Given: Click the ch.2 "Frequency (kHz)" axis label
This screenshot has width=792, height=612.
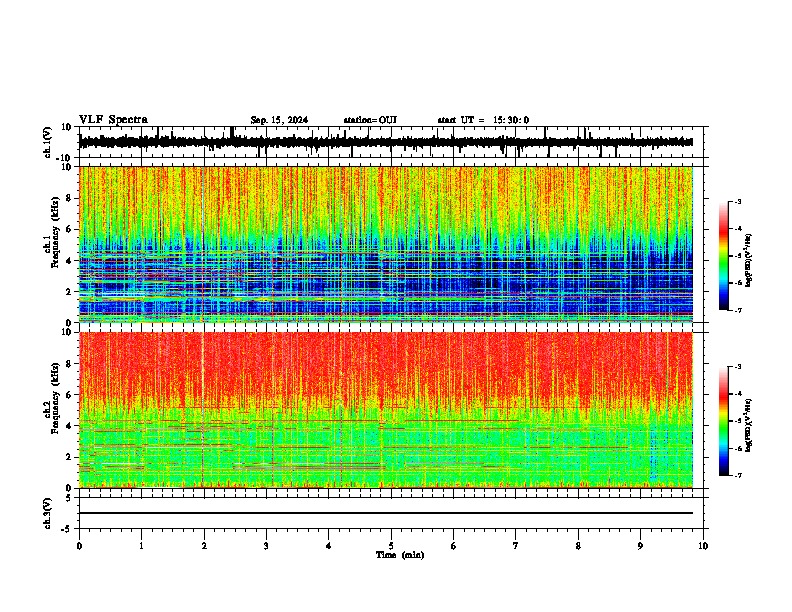Looking at the screenshot, I should click(x=55, y=398).
